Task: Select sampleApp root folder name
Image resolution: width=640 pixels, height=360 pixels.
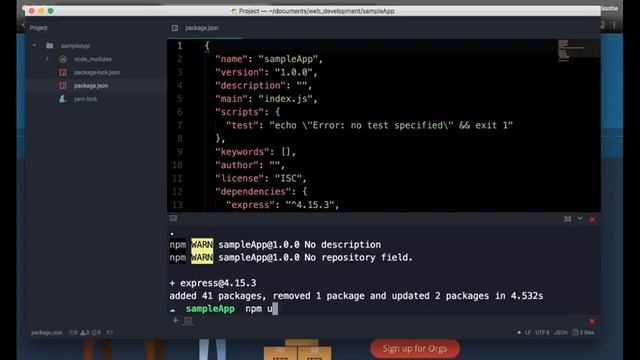Action: coord(75,46)
